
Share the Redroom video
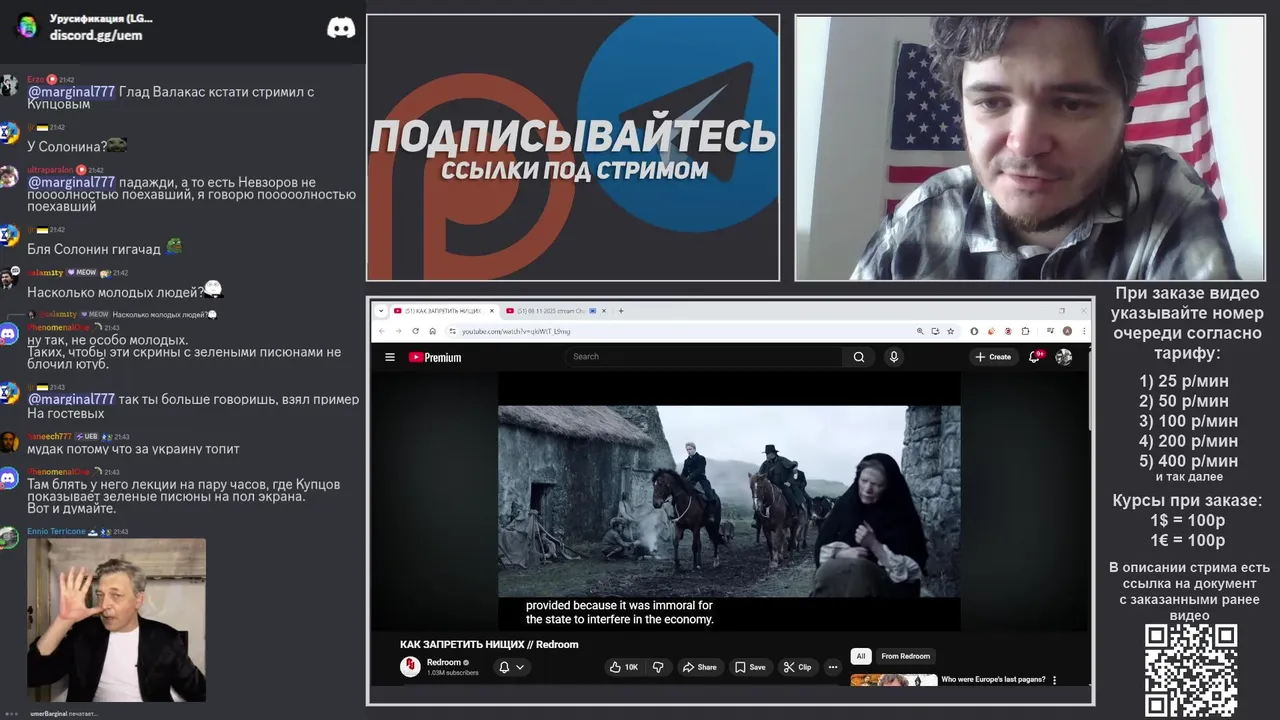pyautogui.click(x=699, y=667)
